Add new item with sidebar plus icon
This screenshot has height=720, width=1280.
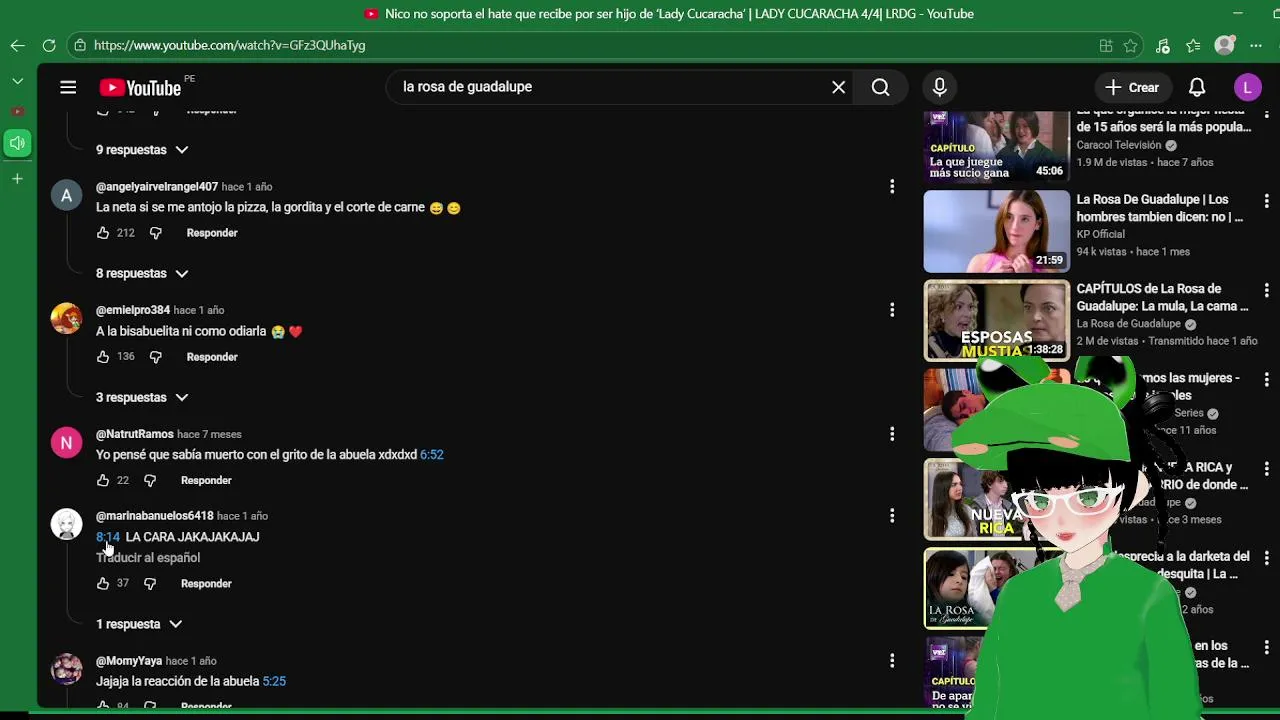(17, 179)
